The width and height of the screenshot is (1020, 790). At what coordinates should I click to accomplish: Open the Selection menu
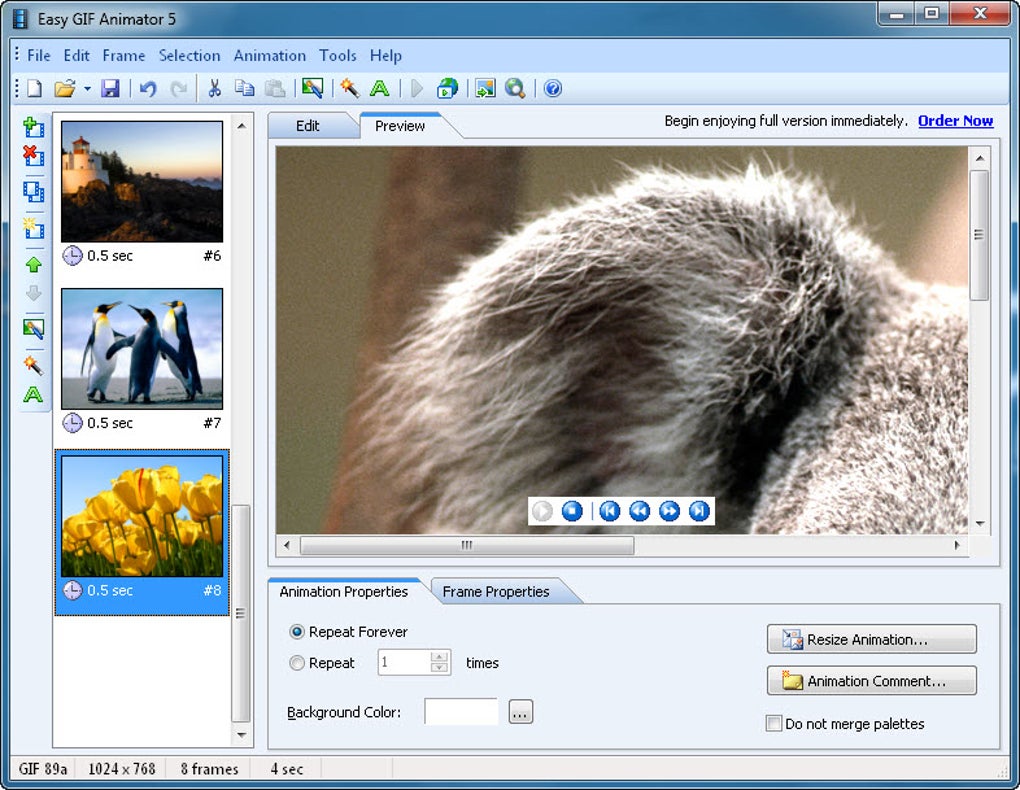coord(189,56)
